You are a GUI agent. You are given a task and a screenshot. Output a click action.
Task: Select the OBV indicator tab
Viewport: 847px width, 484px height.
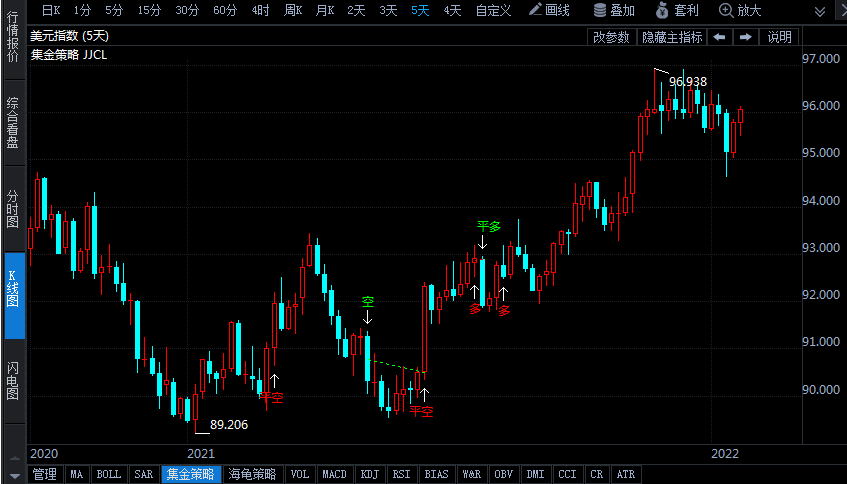tap(503, 474)
